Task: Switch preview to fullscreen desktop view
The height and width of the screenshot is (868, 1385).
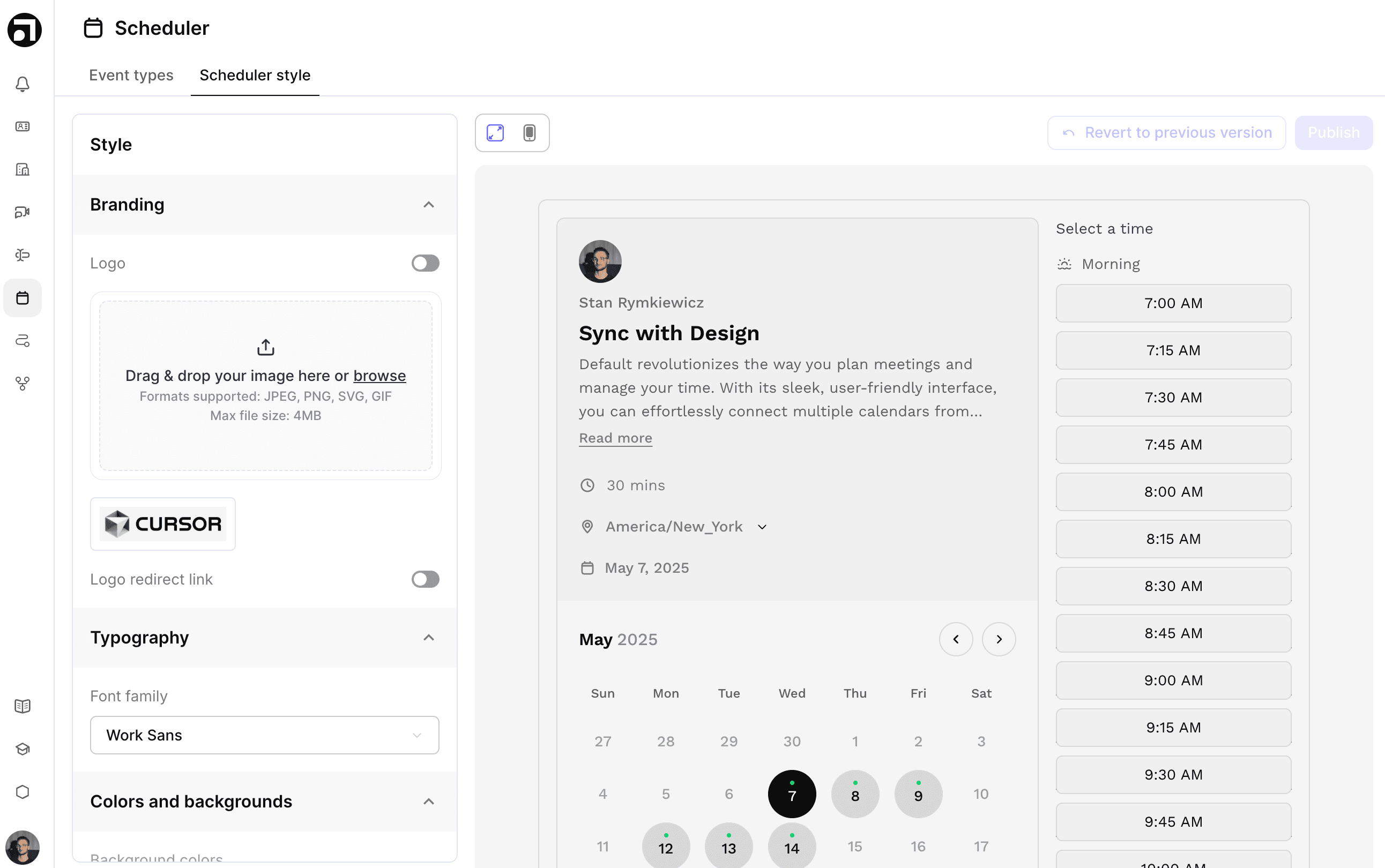Action: tap(495, 133)
